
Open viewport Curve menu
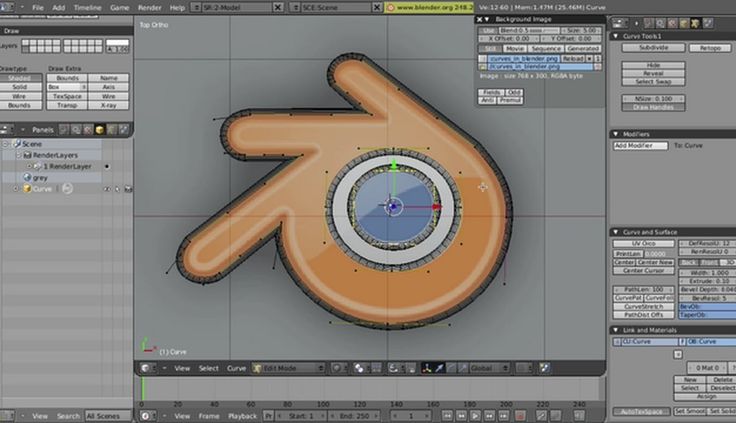[x=237, y=368]
